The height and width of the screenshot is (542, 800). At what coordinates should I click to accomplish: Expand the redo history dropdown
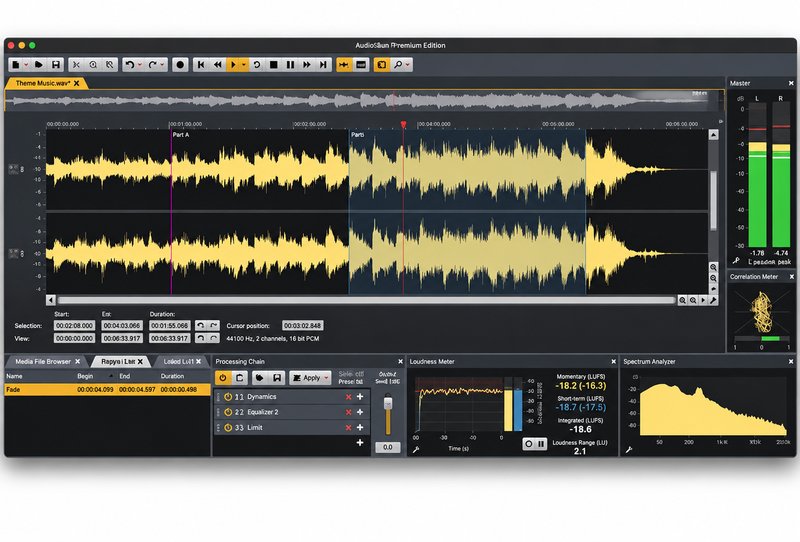pos(162,65)
